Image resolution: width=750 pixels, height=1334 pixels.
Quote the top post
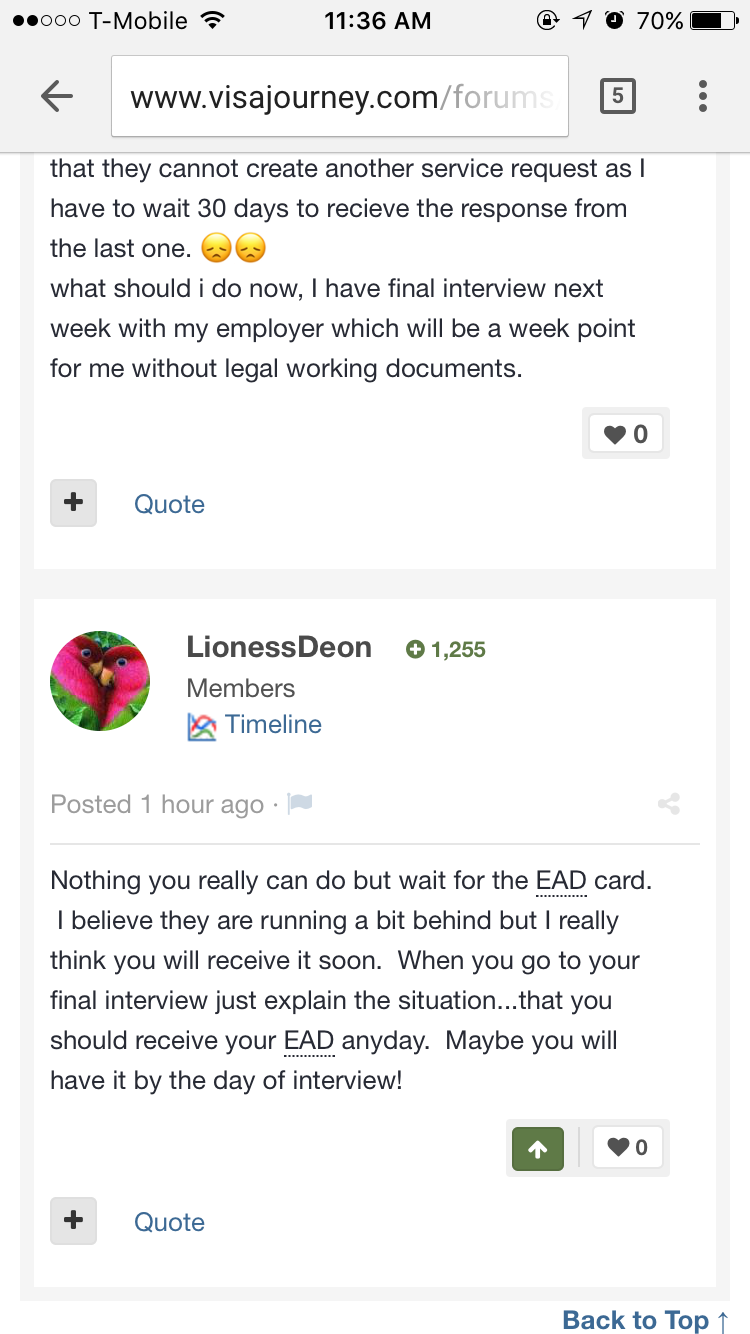click(169, 504)
